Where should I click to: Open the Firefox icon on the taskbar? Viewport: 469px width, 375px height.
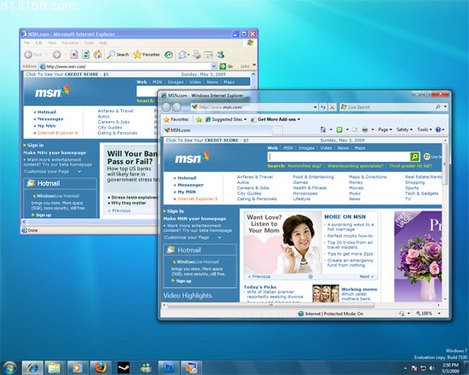click(100, 368)
